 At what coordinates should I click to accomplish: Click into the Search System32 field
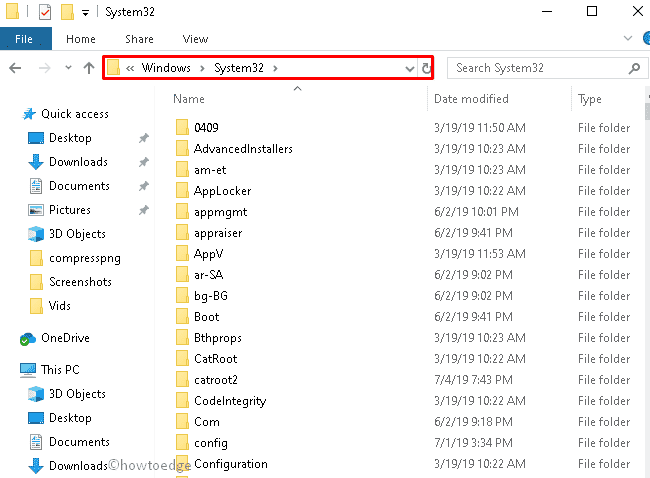coord(537,68)
